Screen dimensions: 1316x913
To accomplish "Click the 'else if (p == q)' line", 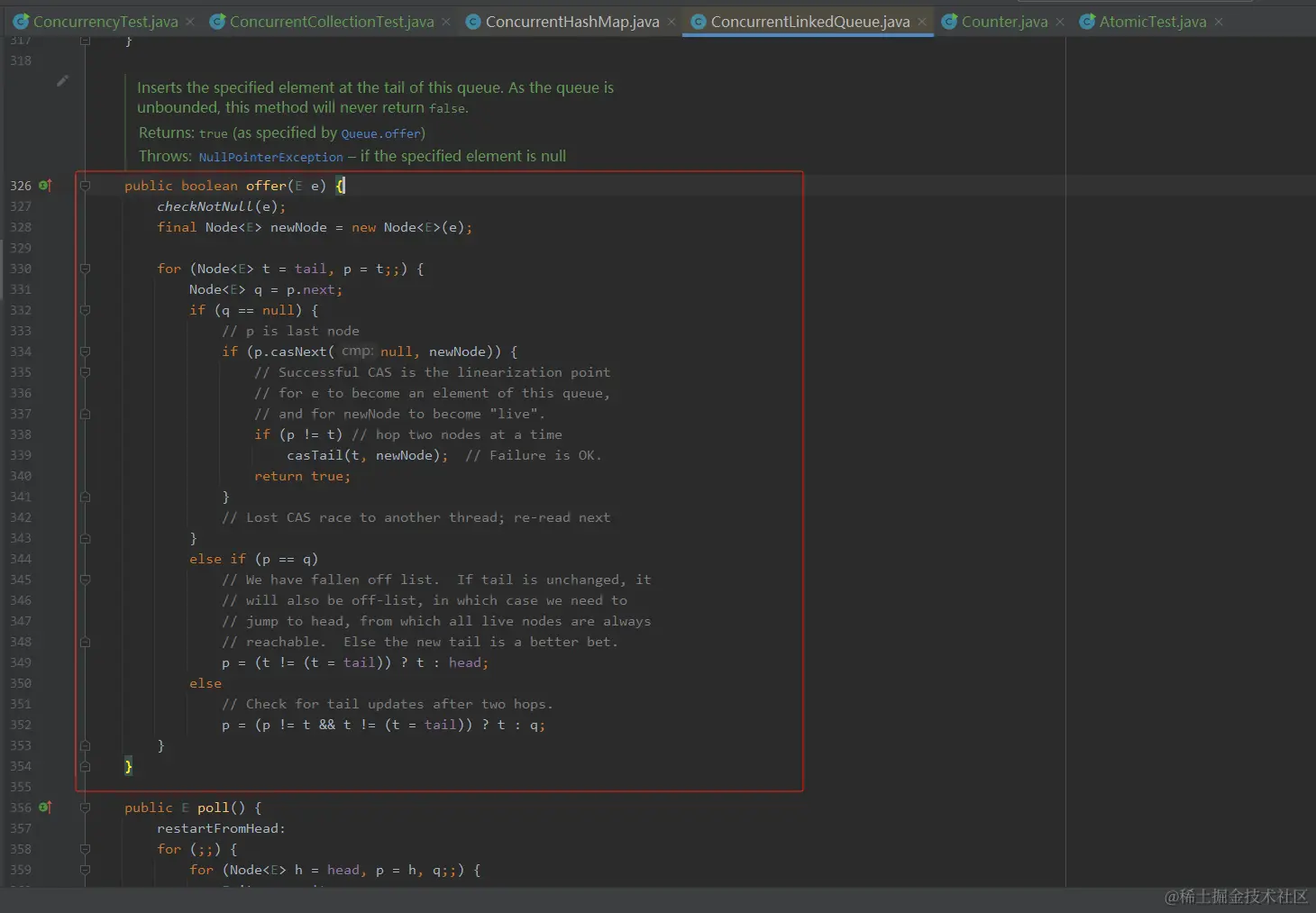I will tap(253, 559).
